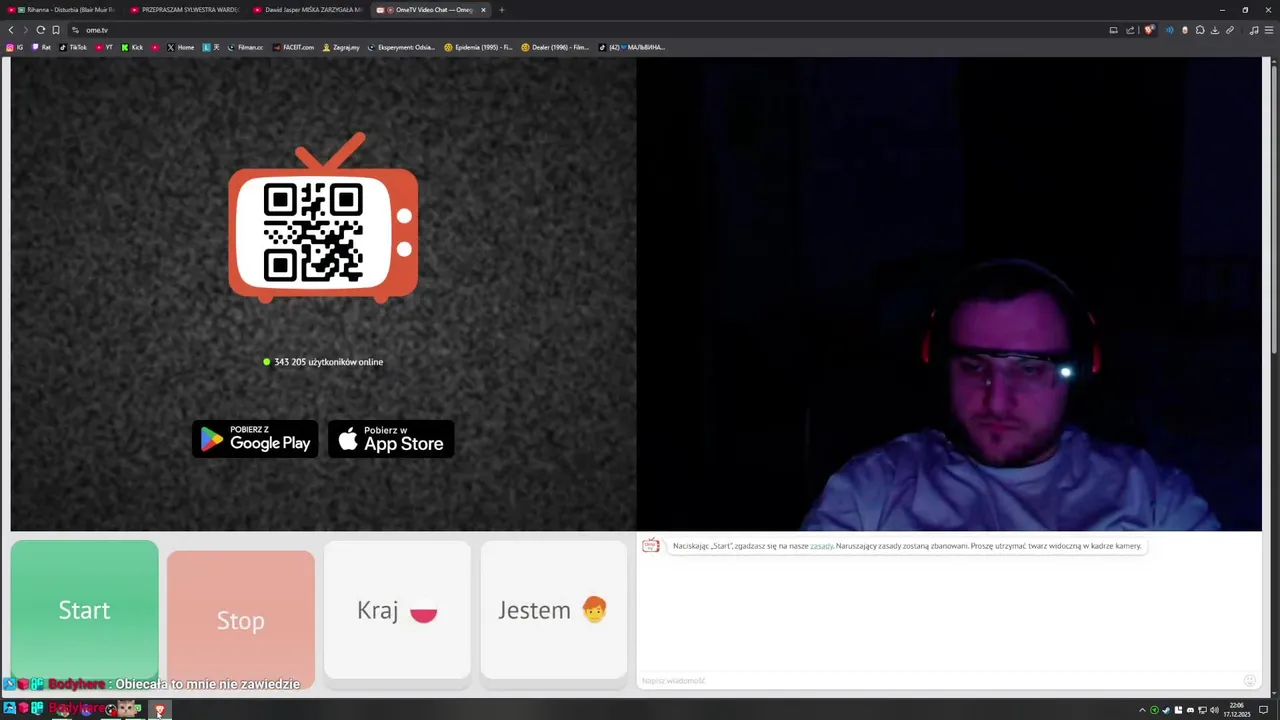The width and height of the screenshot is (1280, 720).
Task: Click the ome.tv address bar
Action: tap(590, 30)
